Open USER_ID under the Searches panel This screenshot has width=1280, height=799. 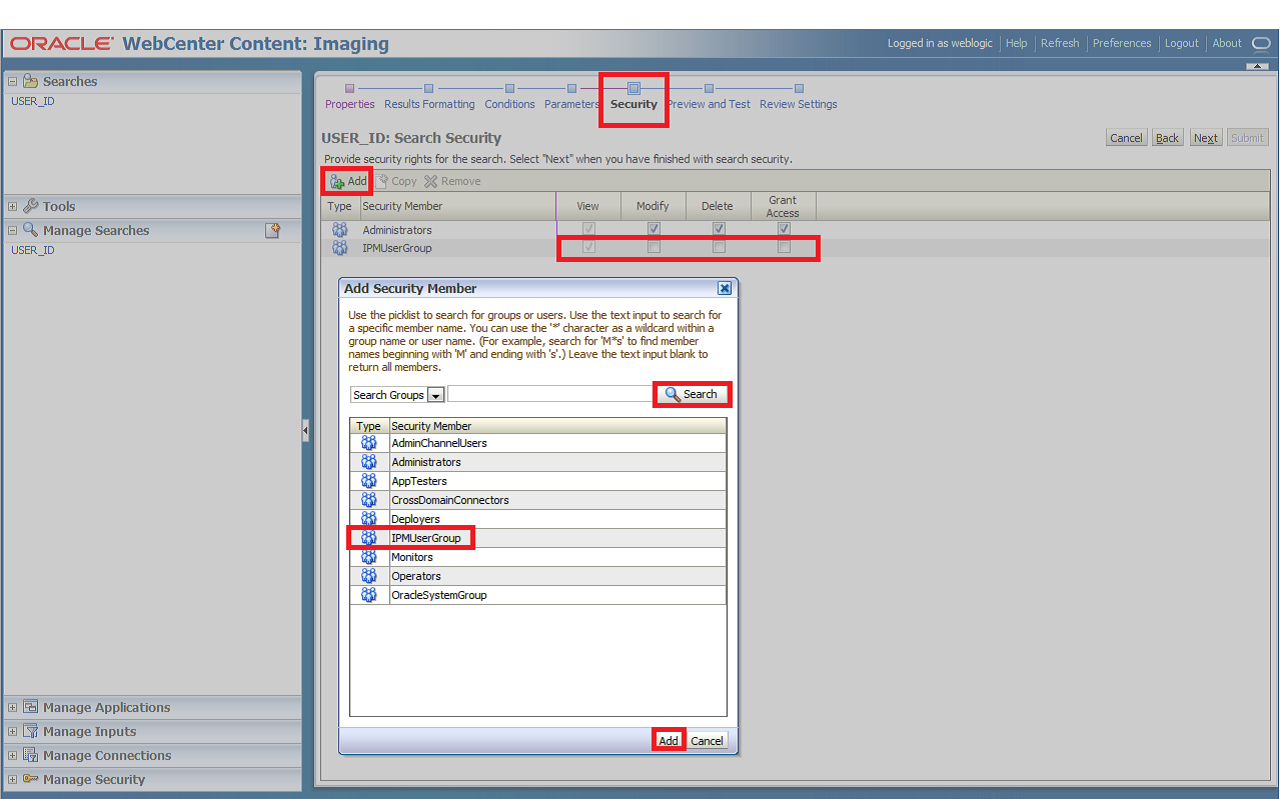point(33,101)
